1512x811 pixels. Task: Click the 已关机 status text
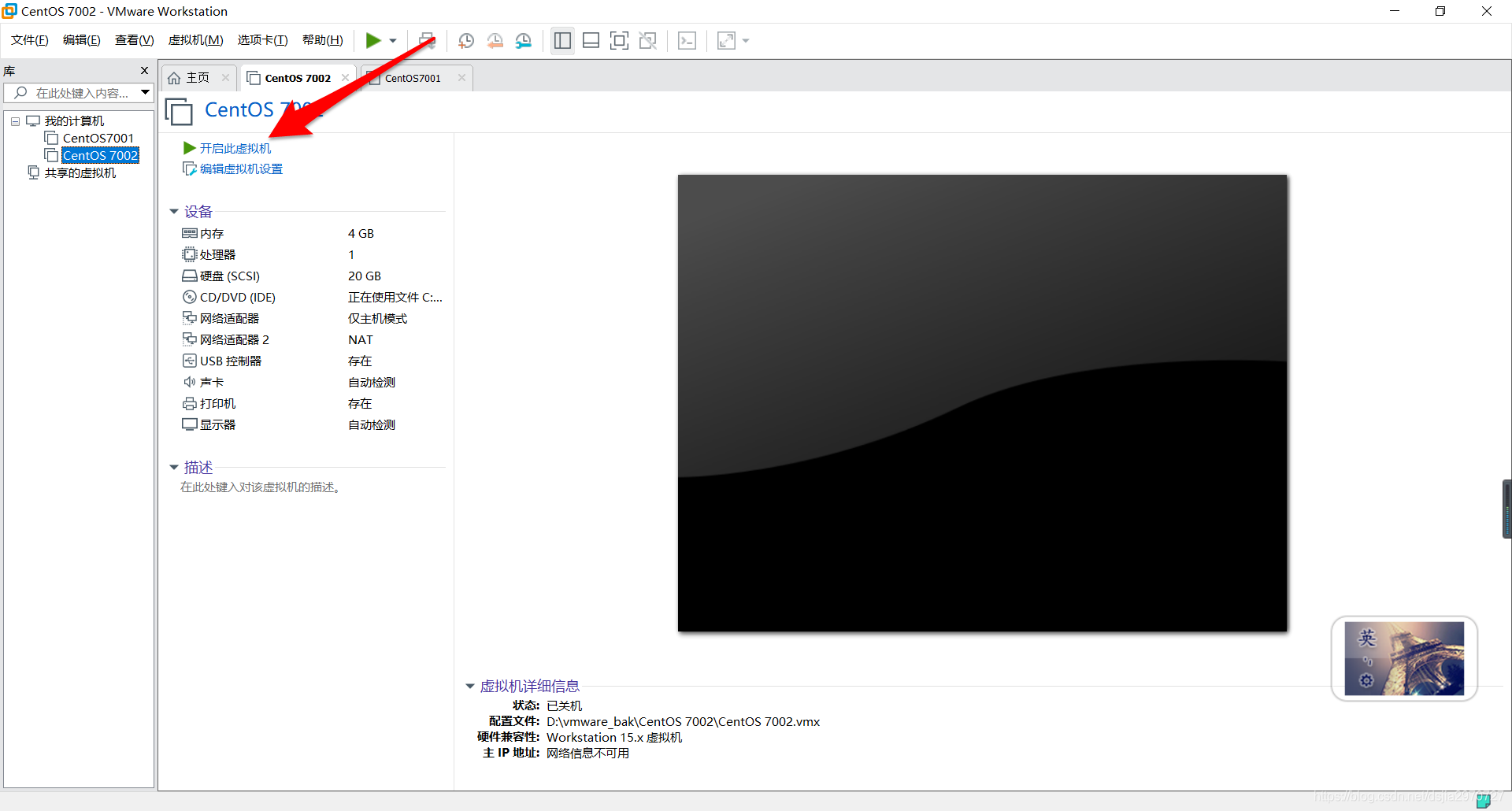(x=564, y=706)
